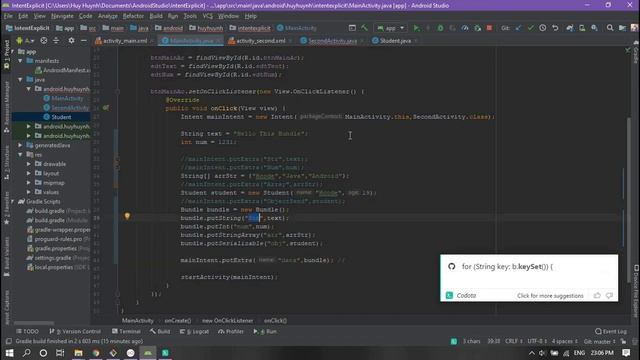Image resolution: width=640 pixels, height=360 pixels.
Task: Click UTF-8 encoding in status bar
Action: pyautogui.click(x=537, y=341)
